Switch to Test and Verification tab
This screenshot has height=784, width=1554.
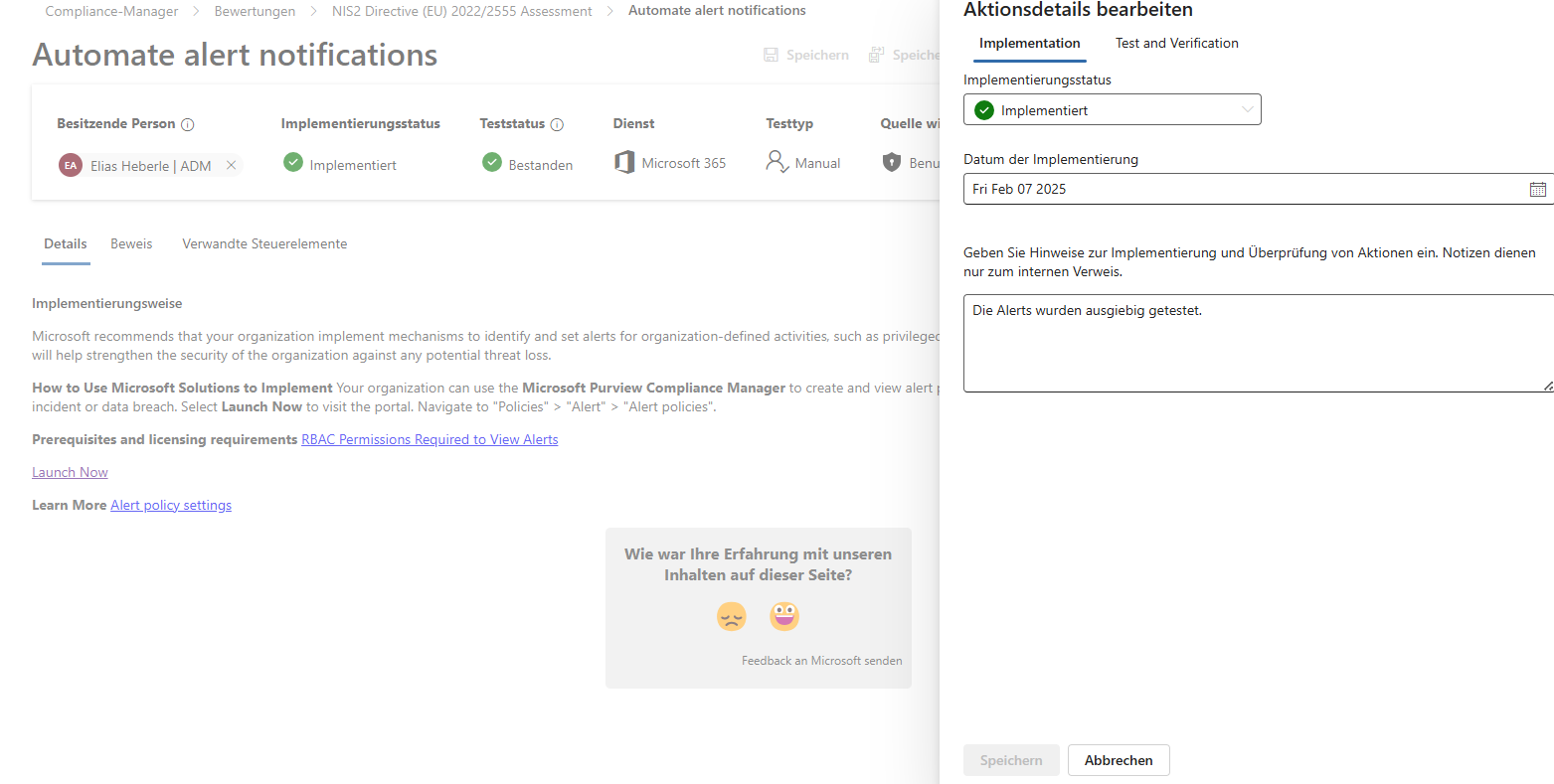tap(1176, 44)
